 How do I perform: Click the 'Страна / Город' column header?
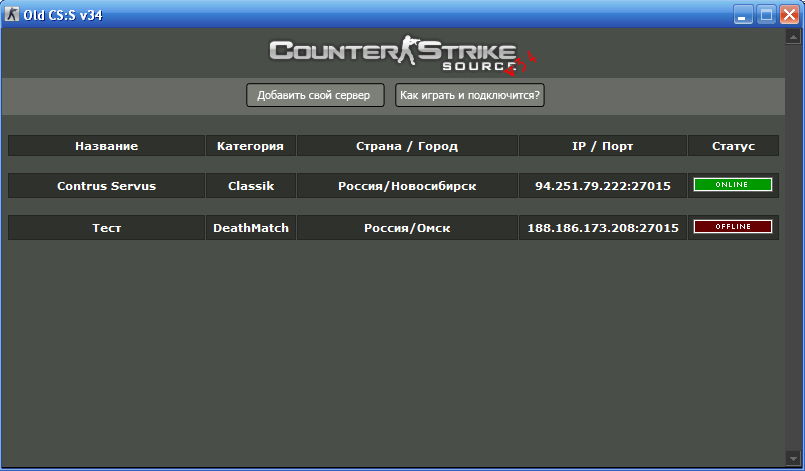click(407, 146)
